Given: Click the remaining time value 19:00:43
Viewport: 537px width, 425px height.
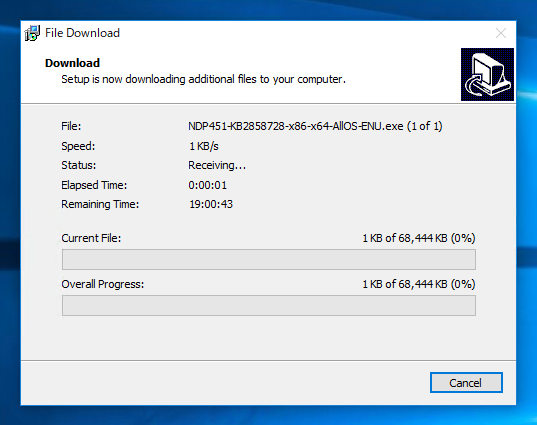Looking at the screenshot, I should (x=211, y=204).
